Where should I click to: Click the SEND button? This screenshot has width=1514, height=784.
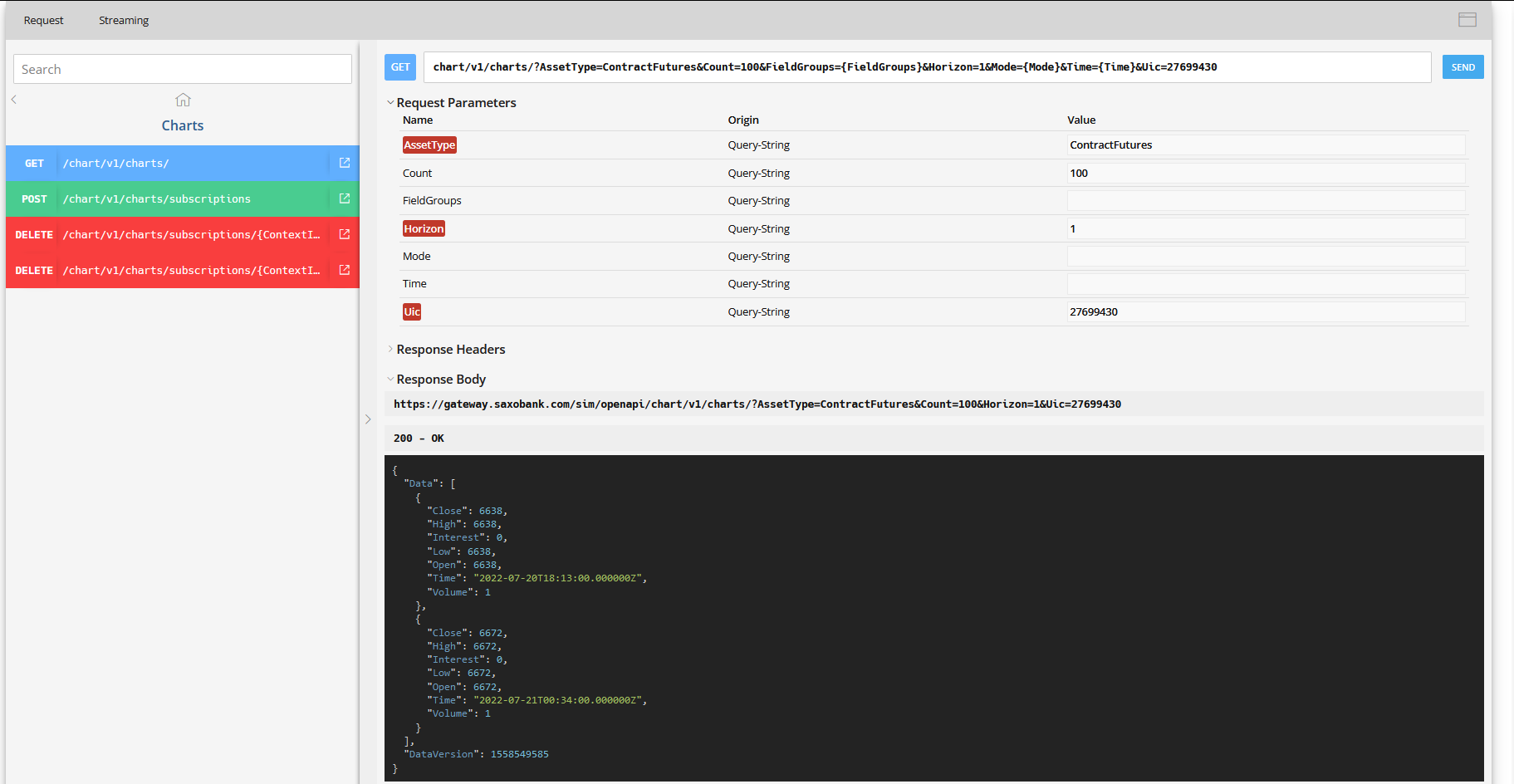point(1463,67)
